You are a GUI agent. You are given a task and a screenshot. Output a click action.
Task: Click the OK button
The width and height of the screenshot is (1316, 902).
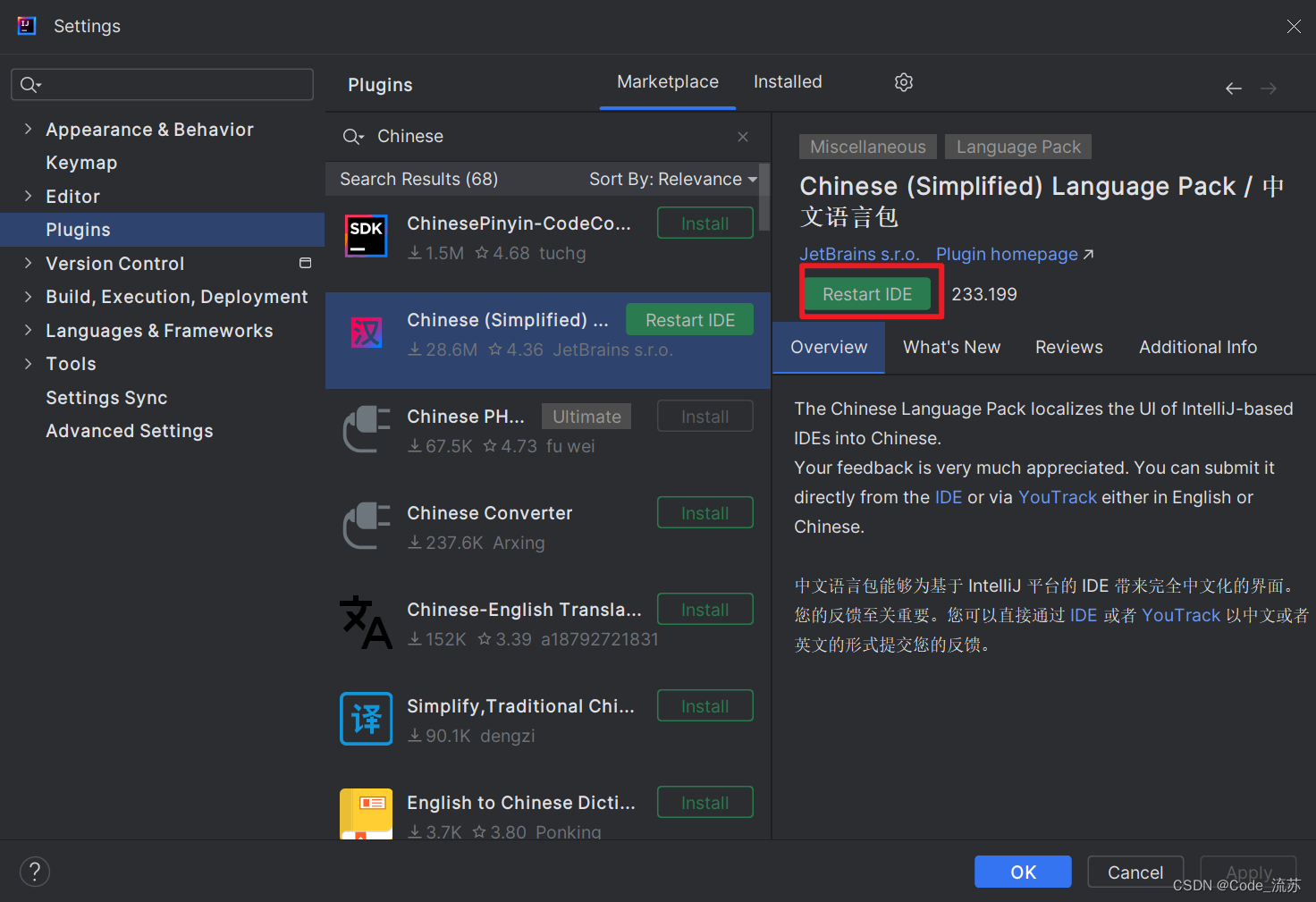tap(1023, 872)
